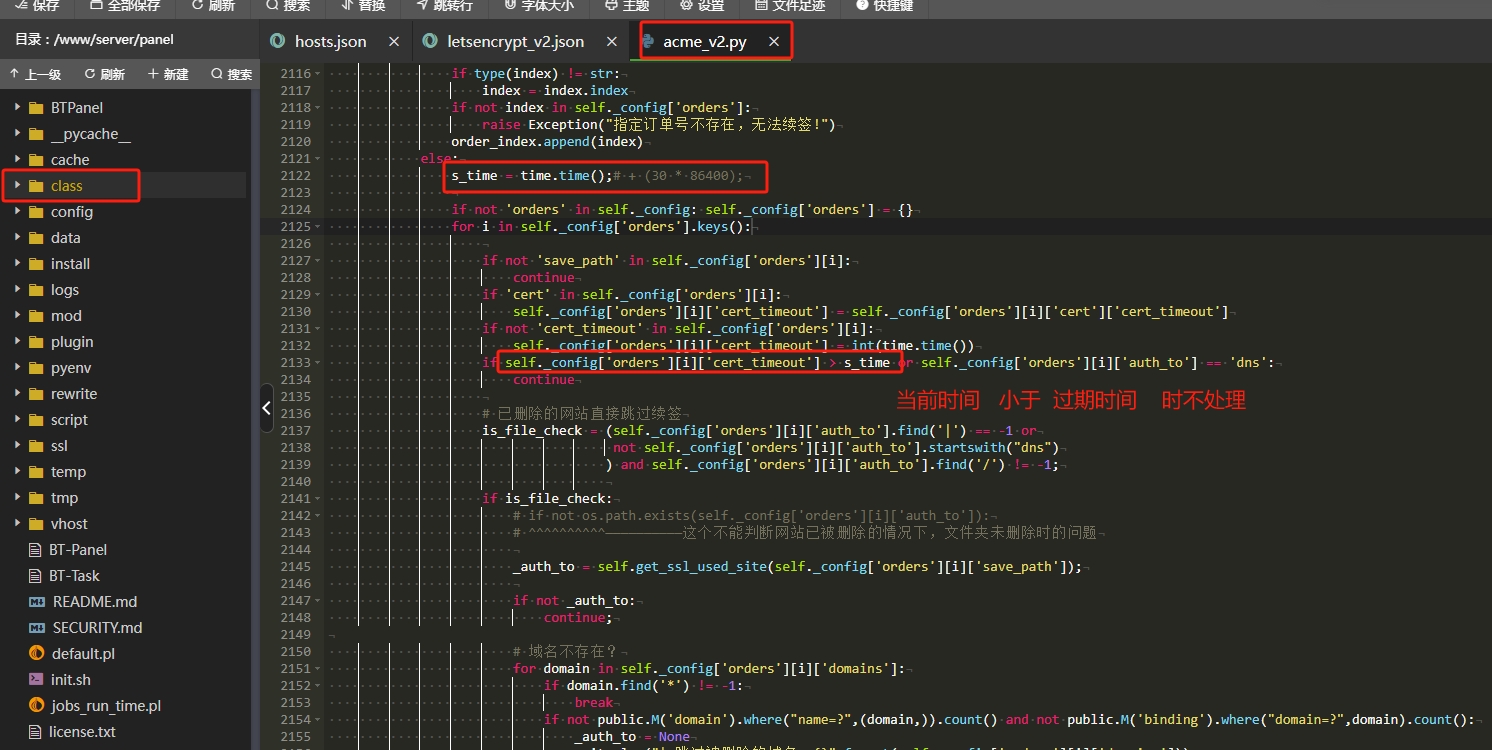This screenshot has height=750, width=1492.
Task: Click the 全部保存 save-all toolbar item
Action: [124, 6]
